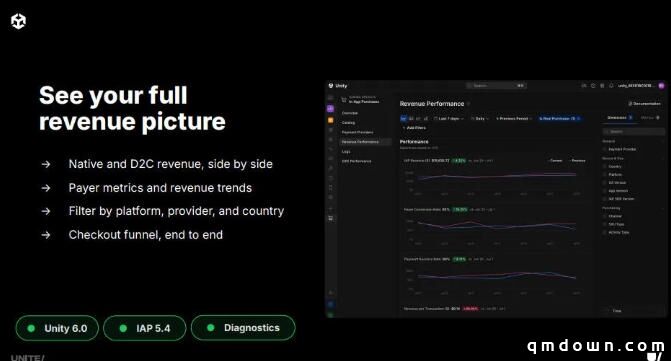Open Logs in the dashboard side menu
The width and height of the screenshot is (671, 361).
pyautogui.click(x=346, y=151)
